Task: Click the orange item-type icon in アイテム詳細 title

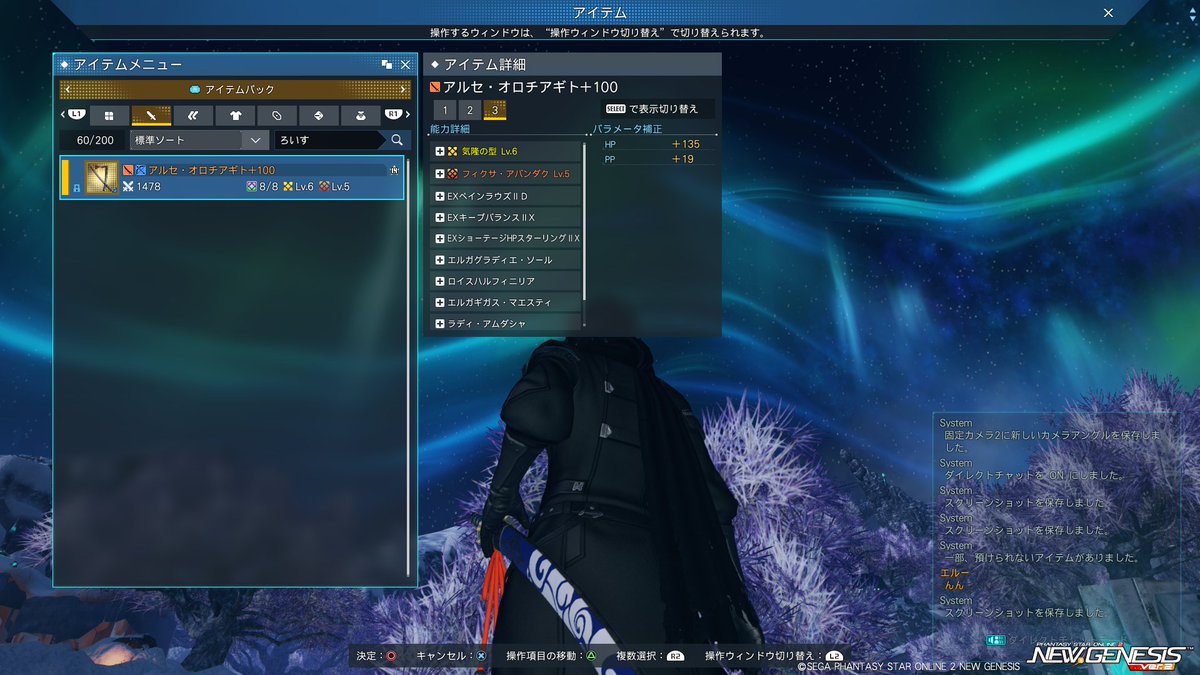Action: coord(436,88)
